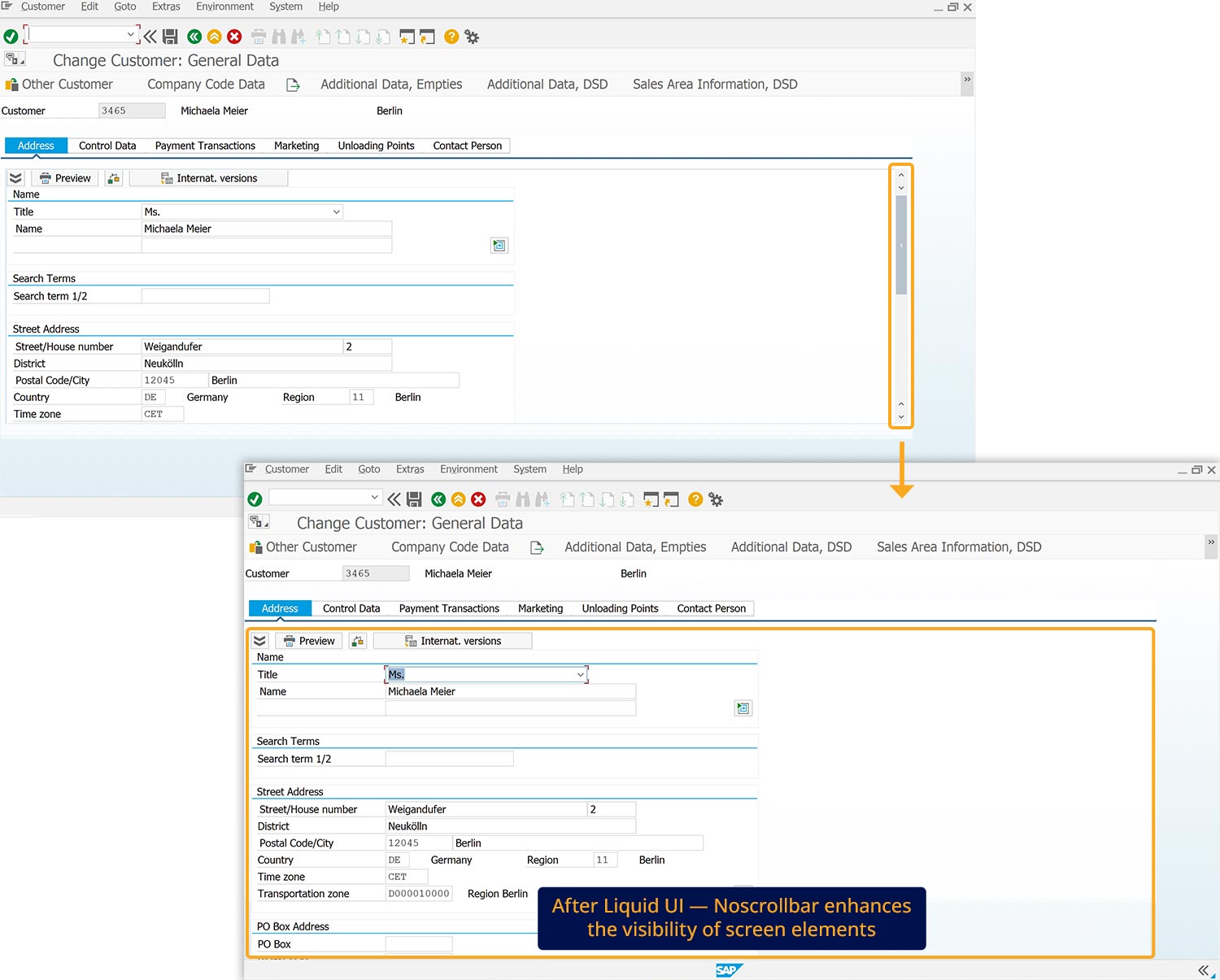Click the yellow Exit icon in upper window
The image size is (1220, 980).
click(x=214, y=37)
